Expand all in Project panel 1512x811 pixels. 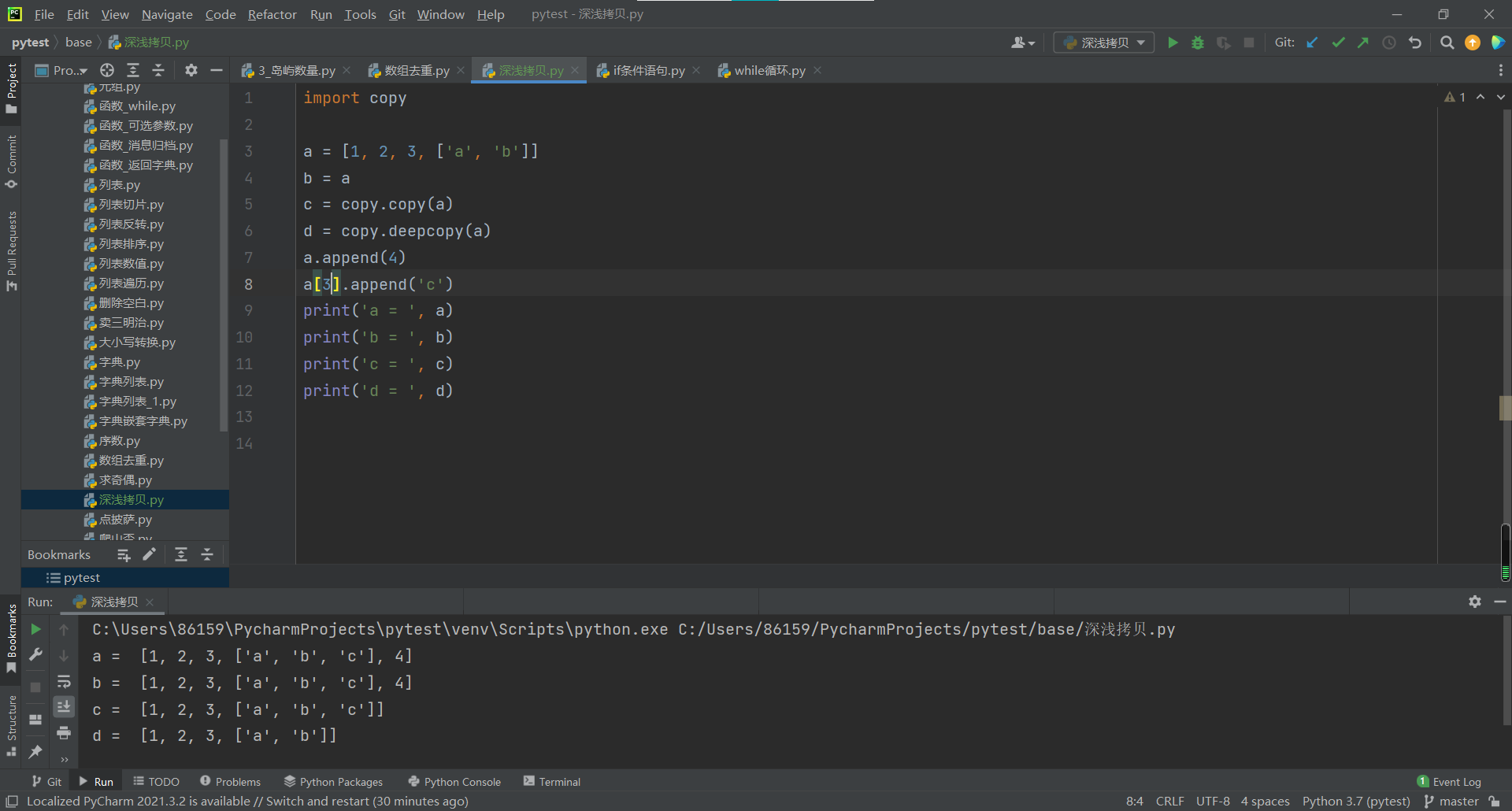133,70
